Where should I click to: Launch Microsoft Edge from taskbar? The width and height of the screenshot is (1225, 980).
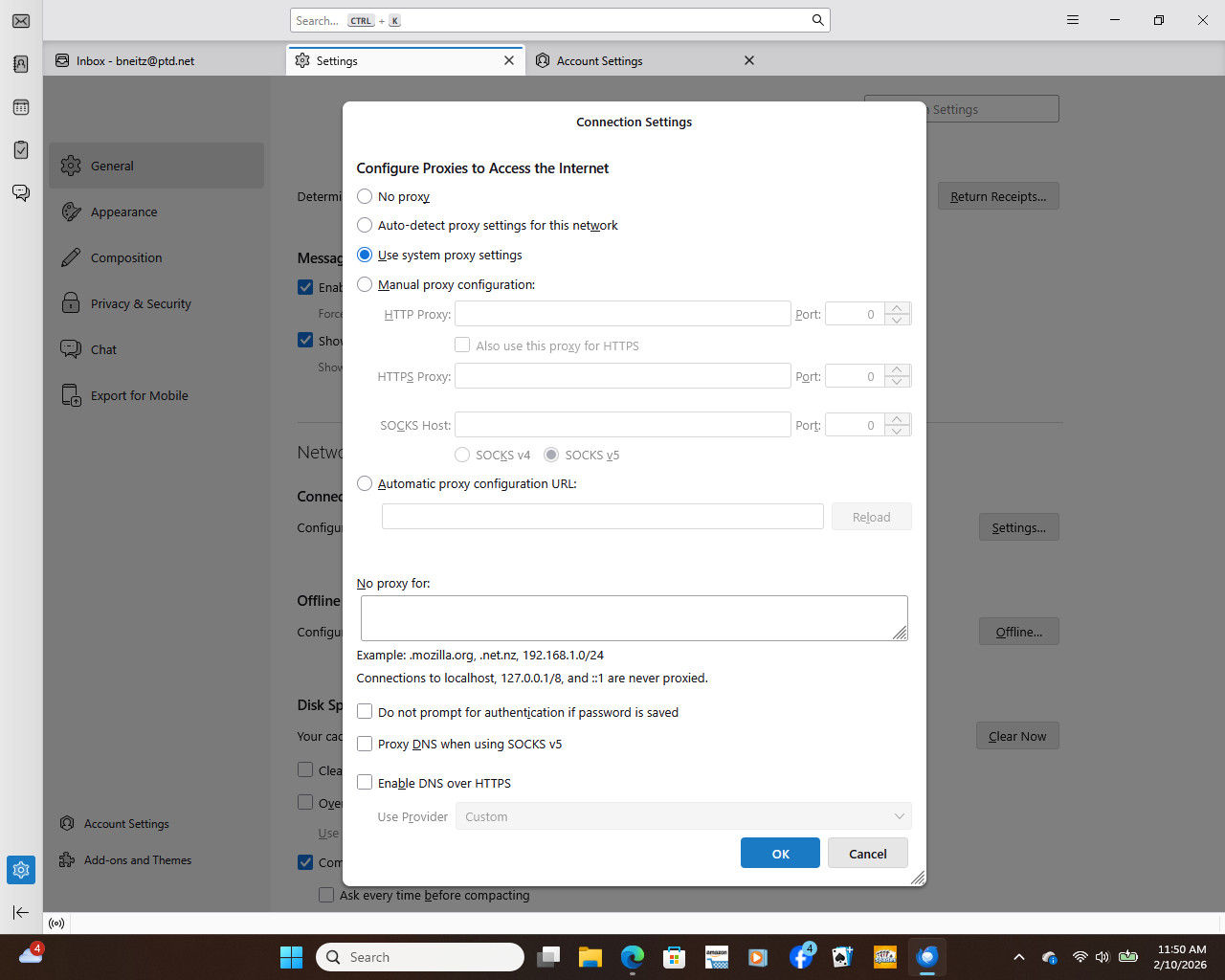[633, 957]
